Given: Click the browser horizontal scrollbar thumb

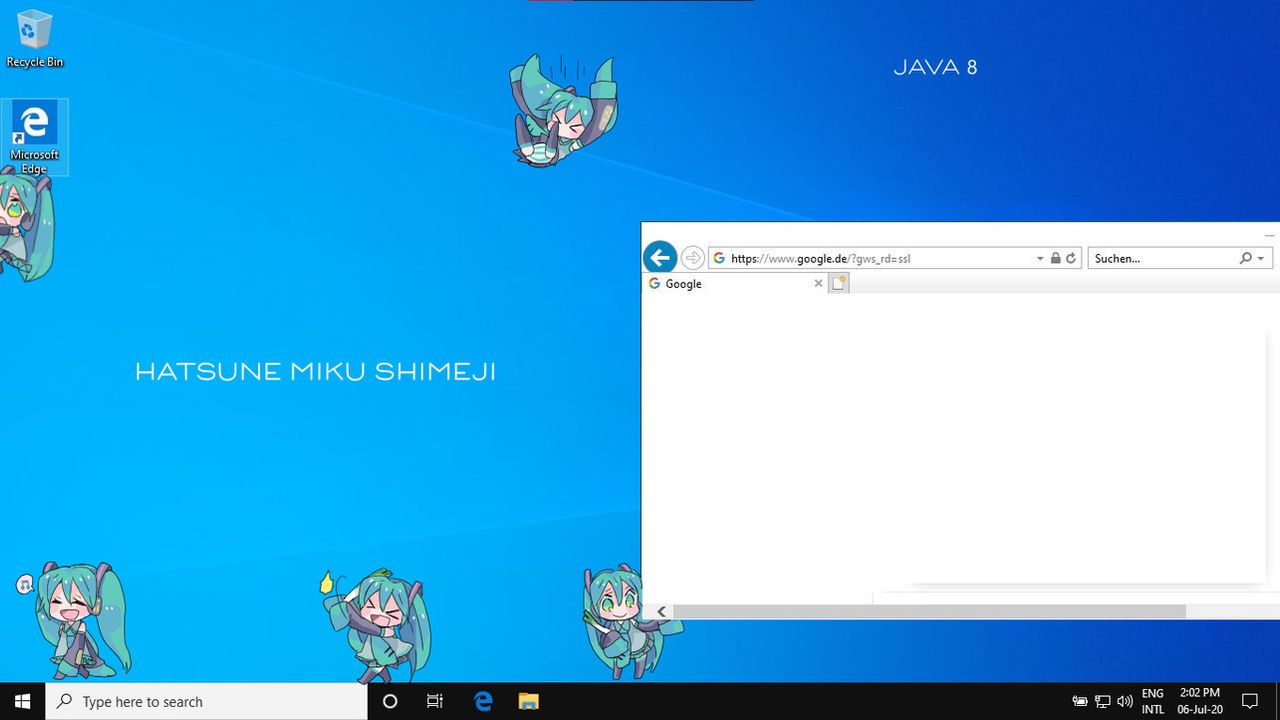Looking at the screenshot, I should [x=929, y=611].
